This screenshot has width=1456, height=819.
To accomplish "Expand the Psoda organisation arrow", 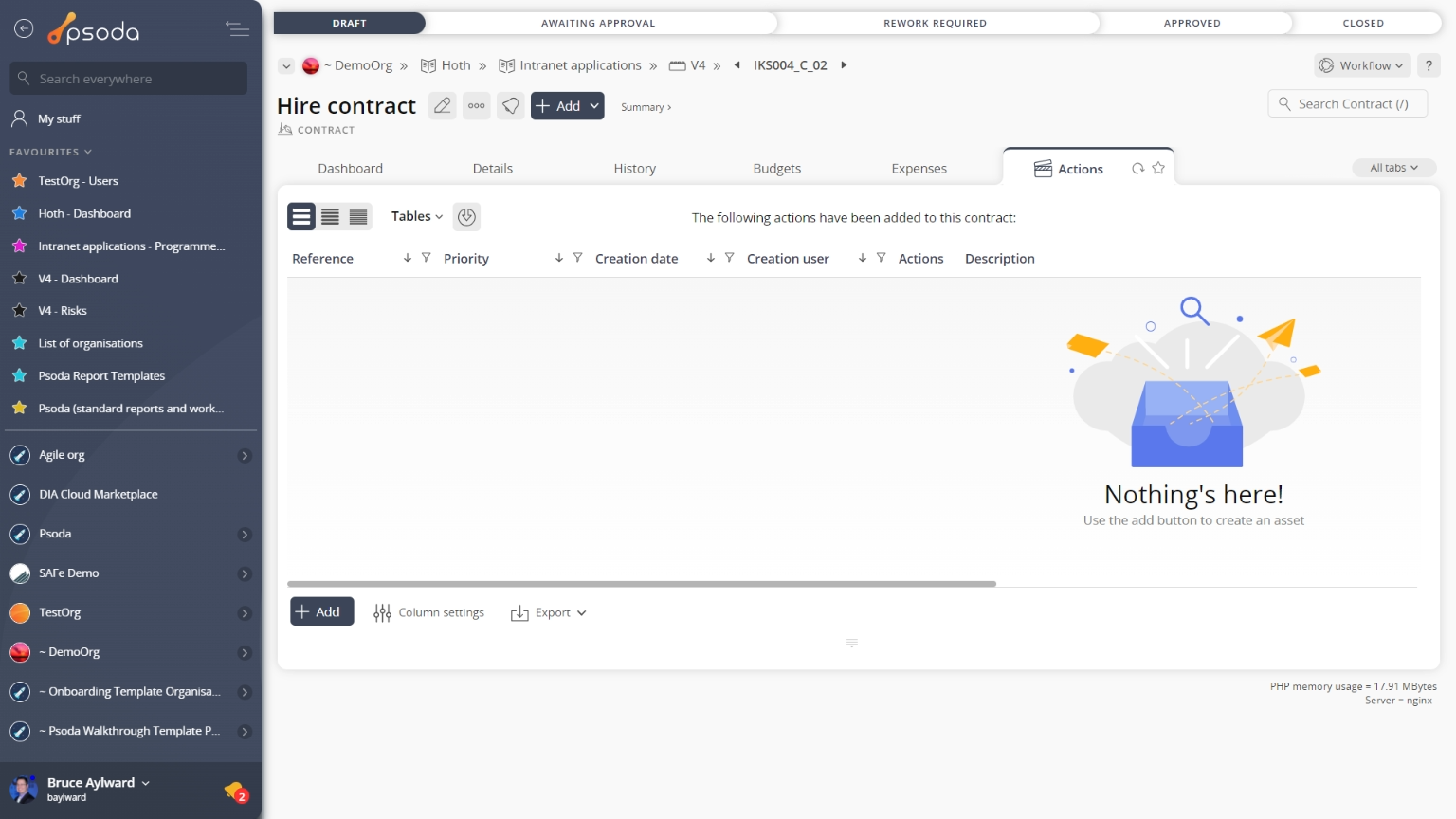I will [245, 535].
